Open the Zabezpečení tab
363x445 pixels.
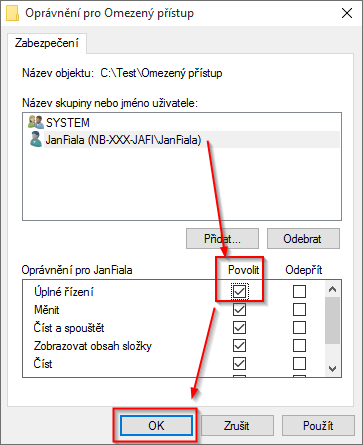[47, 43]
